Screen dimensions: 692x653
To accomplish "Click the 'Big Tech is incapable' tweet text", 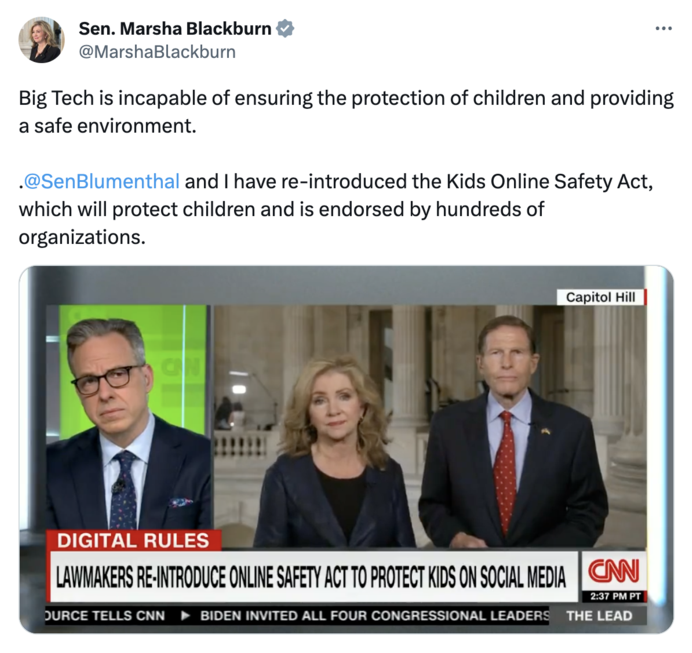I will [346, 112].
